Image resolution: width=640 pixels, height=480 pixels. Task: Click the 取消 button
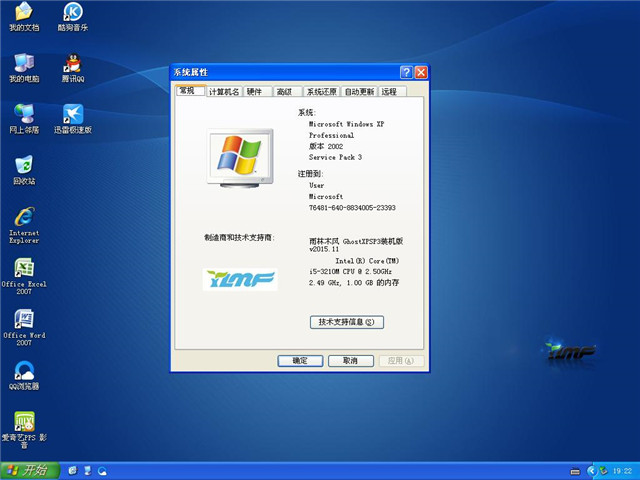point(351,361)
